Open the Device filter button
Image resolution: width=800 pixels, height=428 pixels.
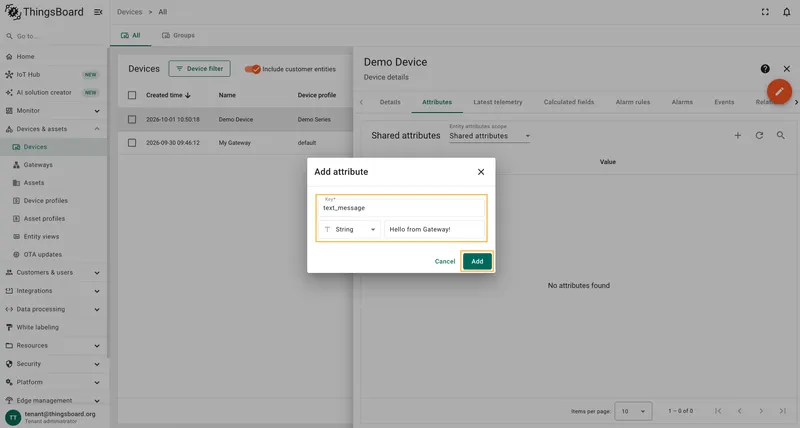coord(199,68)
